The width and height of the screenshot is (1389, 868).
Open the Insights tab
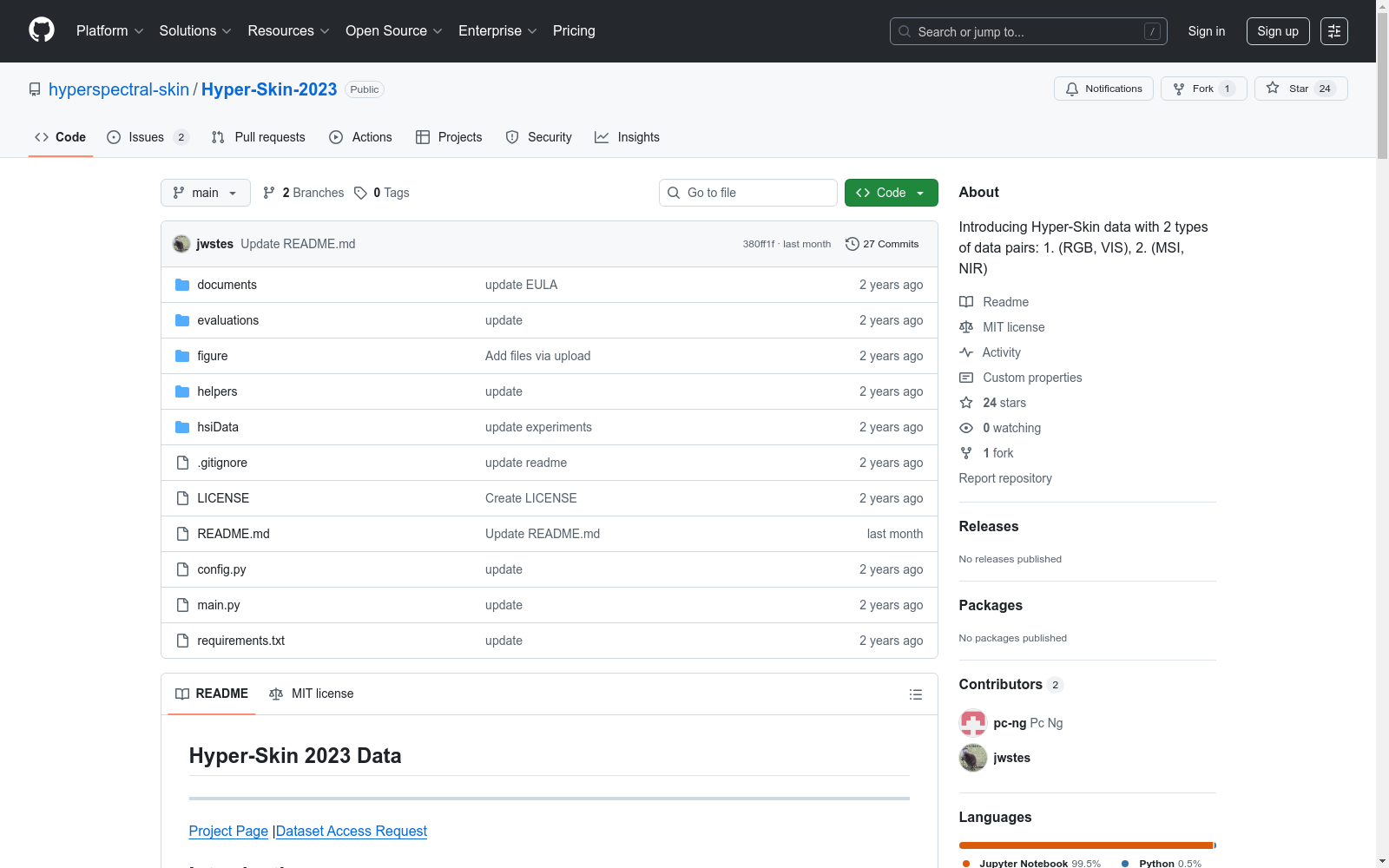(x=627, y=137)
